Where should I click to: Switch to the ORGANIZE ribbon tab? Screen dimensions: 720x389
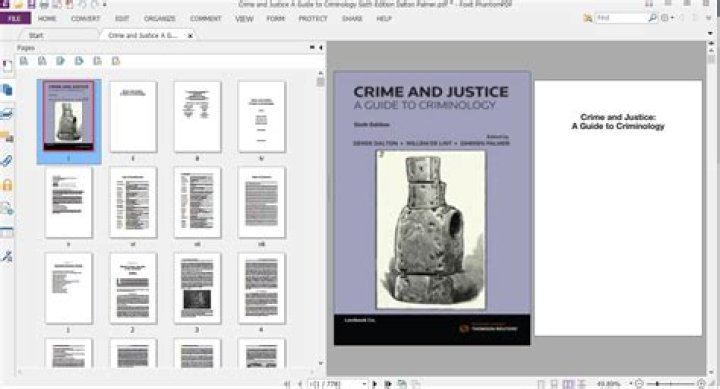pos(160,19)
